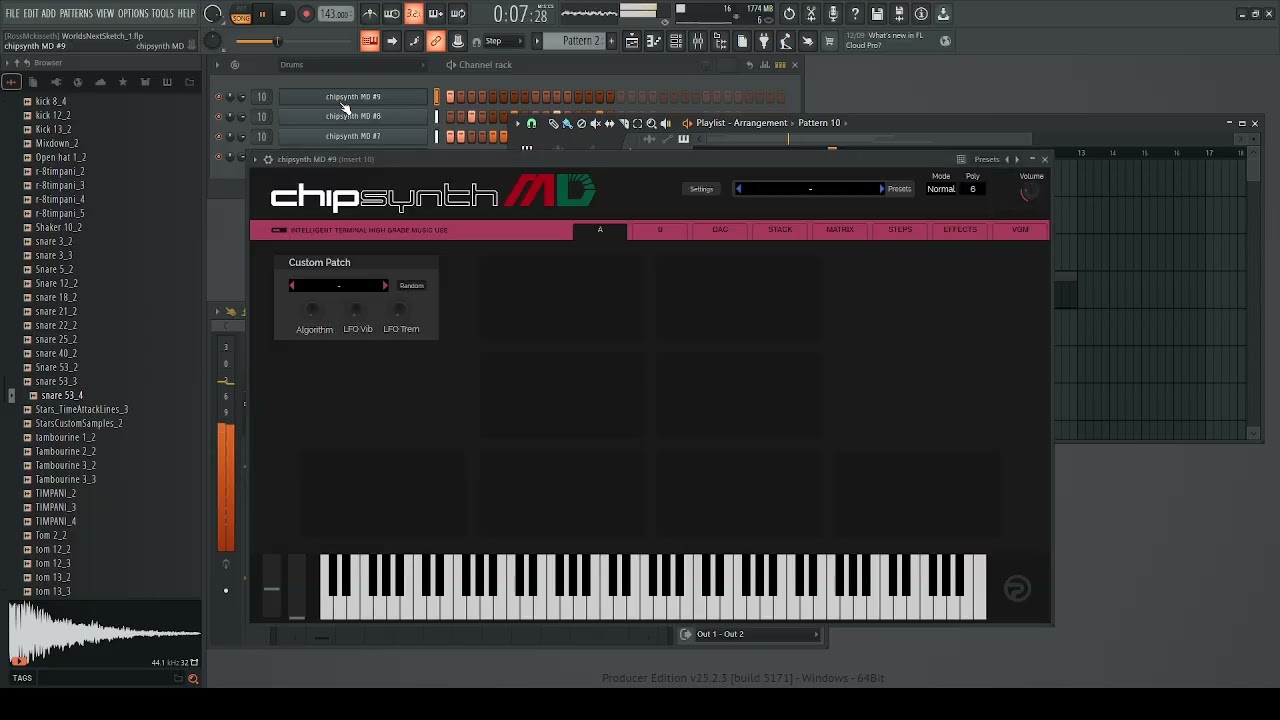Toggle the metronome icon
This screenshot has width=1280, height=720.
point(370,14)
